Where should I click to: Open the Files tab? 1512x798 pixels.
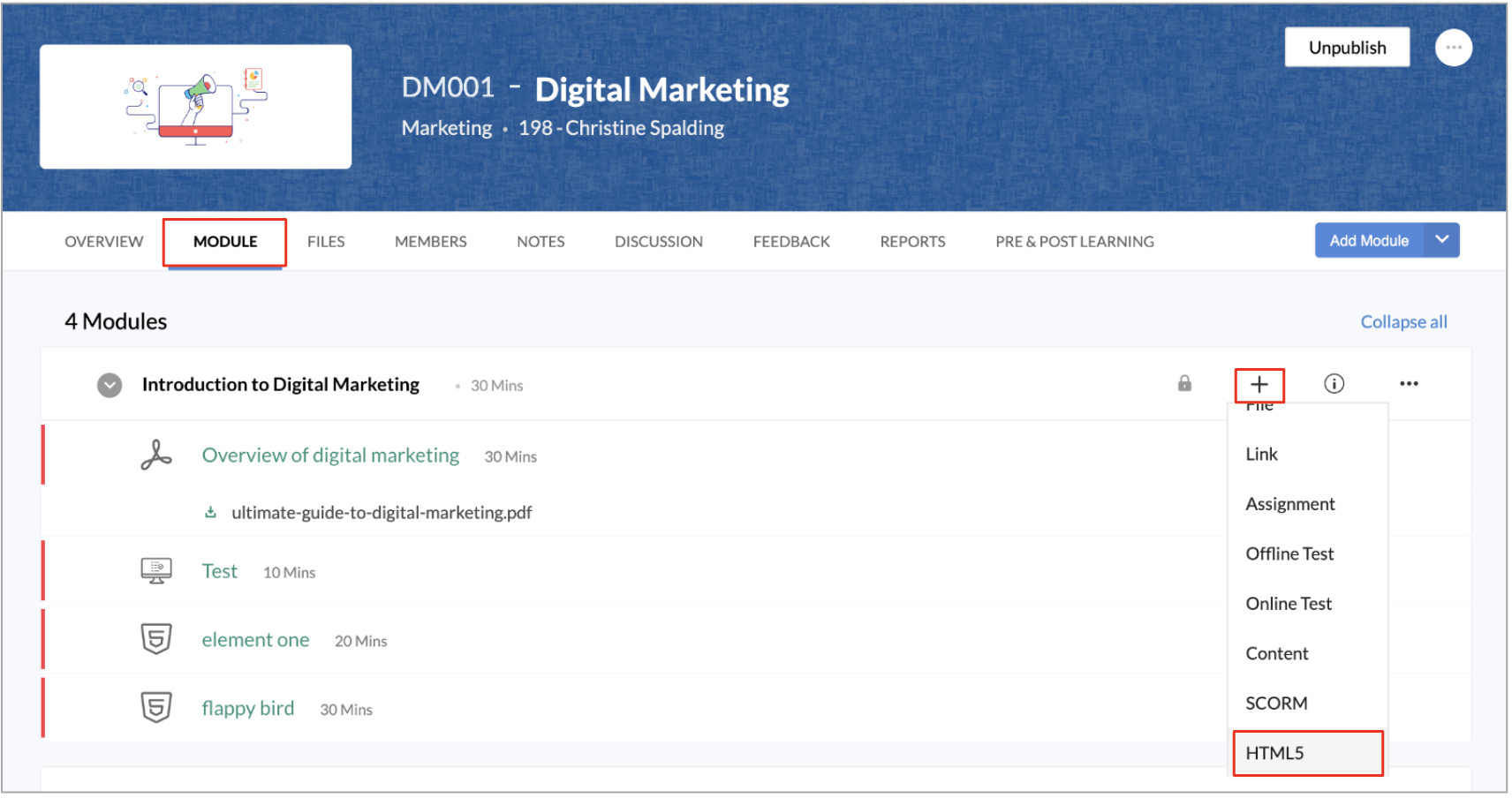point(326,242)
